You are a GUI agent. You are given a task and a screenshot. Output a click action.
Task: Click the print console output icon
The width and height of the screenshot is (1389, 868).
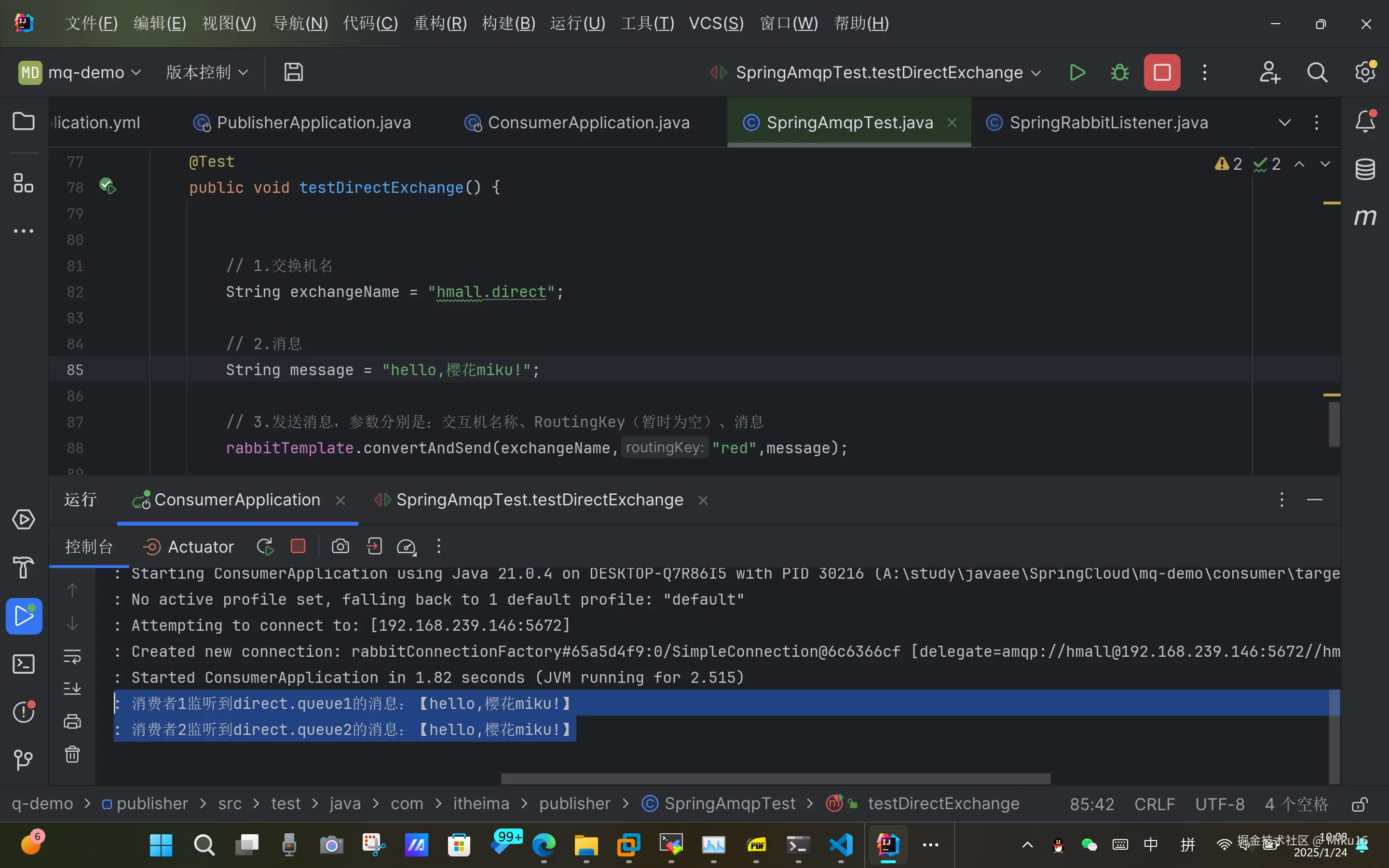click(x=72, y=721)
